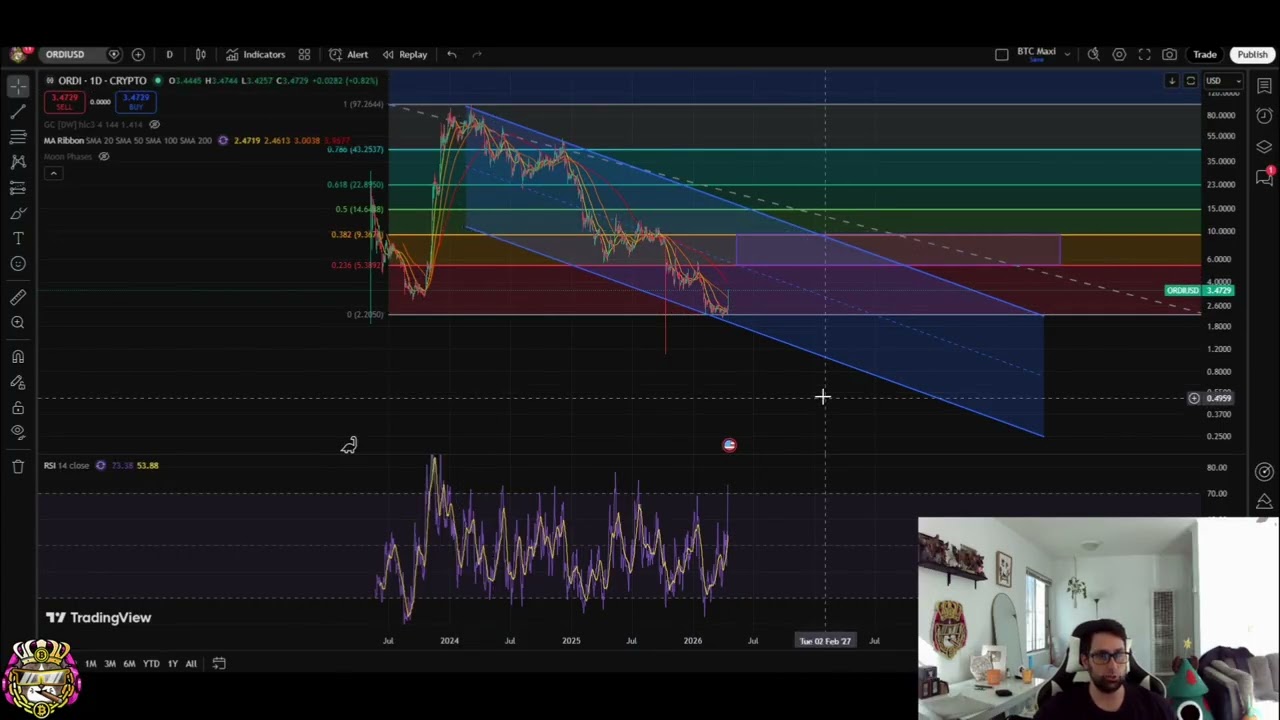Select the 1Y time range tab
1280x720 pixels.
(172, 664)
